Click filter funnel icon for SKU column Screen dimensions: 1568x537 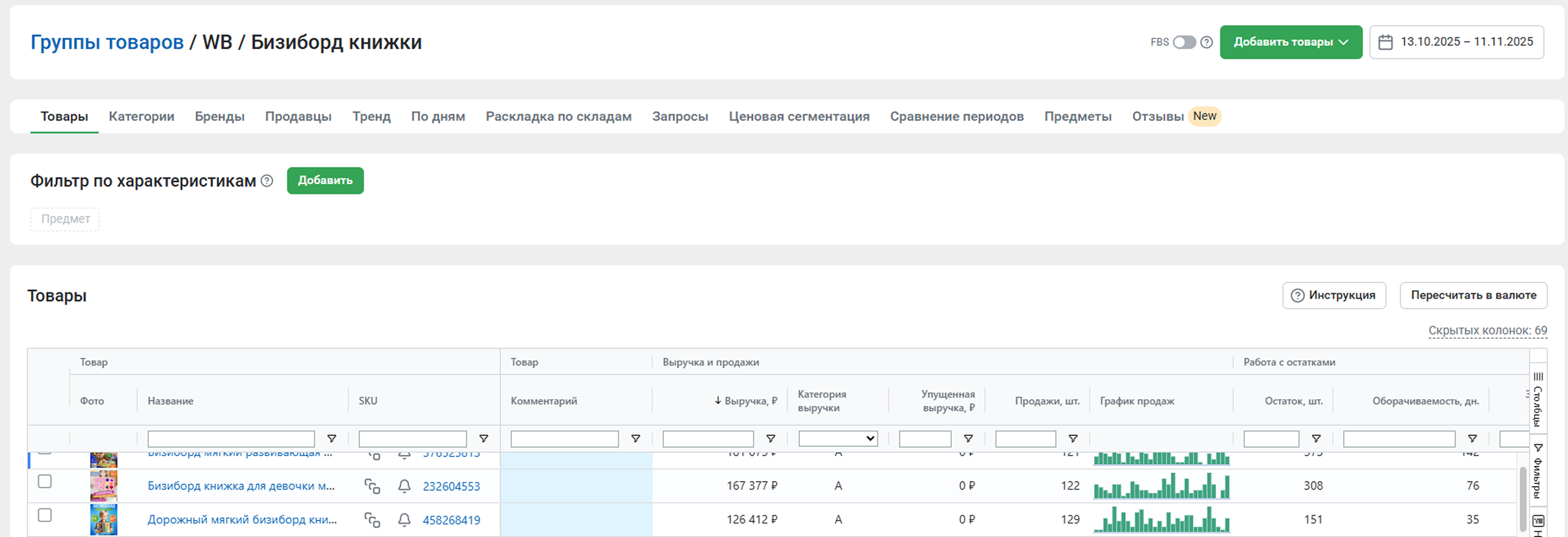483,438
